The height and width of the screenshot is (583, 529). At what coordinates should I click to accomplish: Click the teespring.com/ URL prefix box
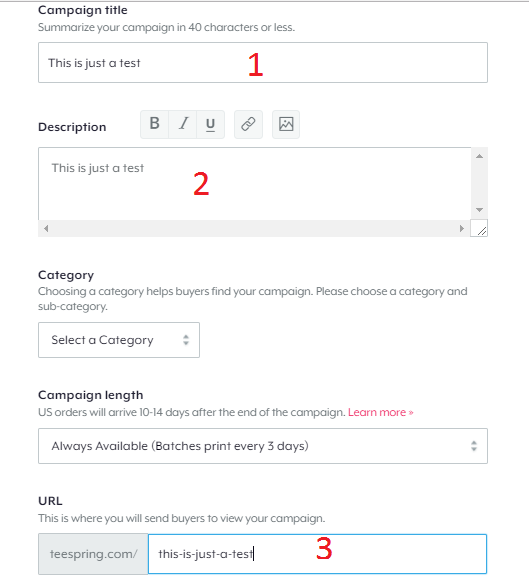(93, 554)
